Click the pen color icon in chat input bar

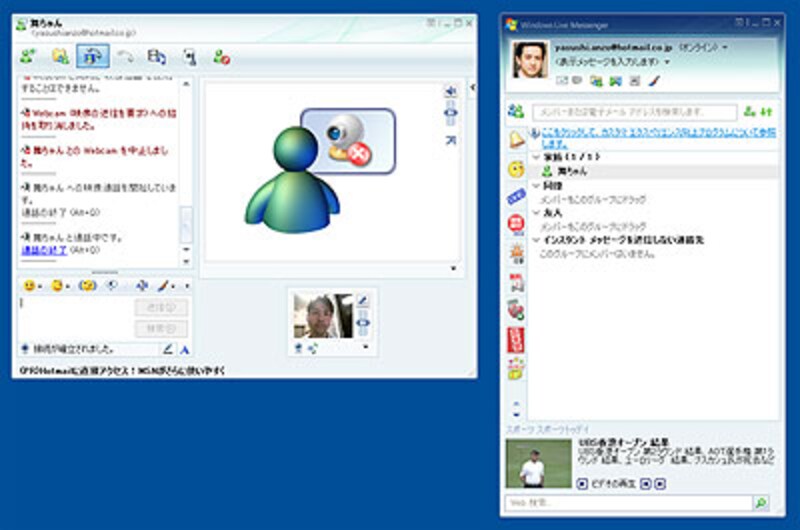click(x=163, y=286)
